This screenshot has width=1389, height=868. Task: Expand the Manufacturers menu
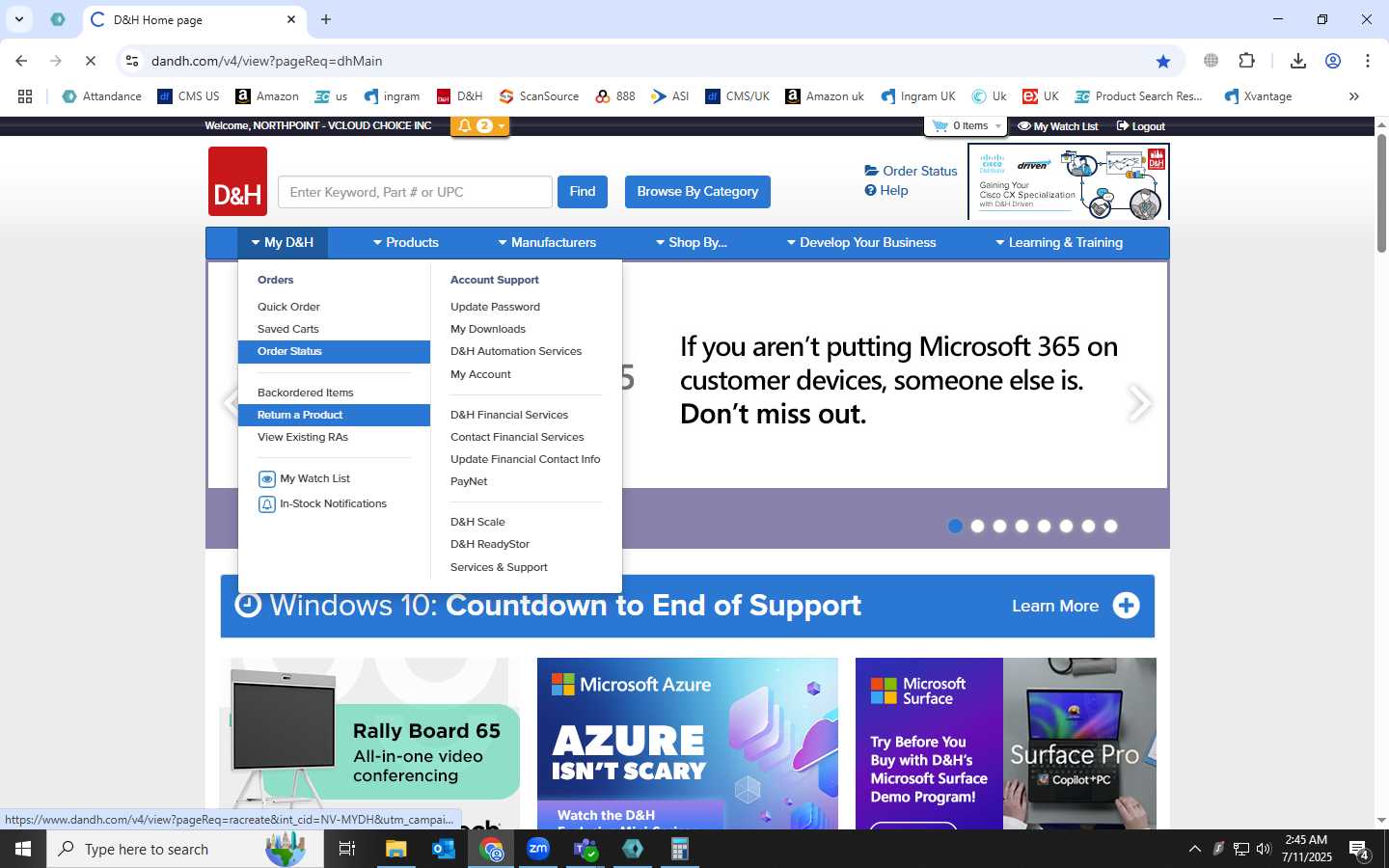coord(547,243)
